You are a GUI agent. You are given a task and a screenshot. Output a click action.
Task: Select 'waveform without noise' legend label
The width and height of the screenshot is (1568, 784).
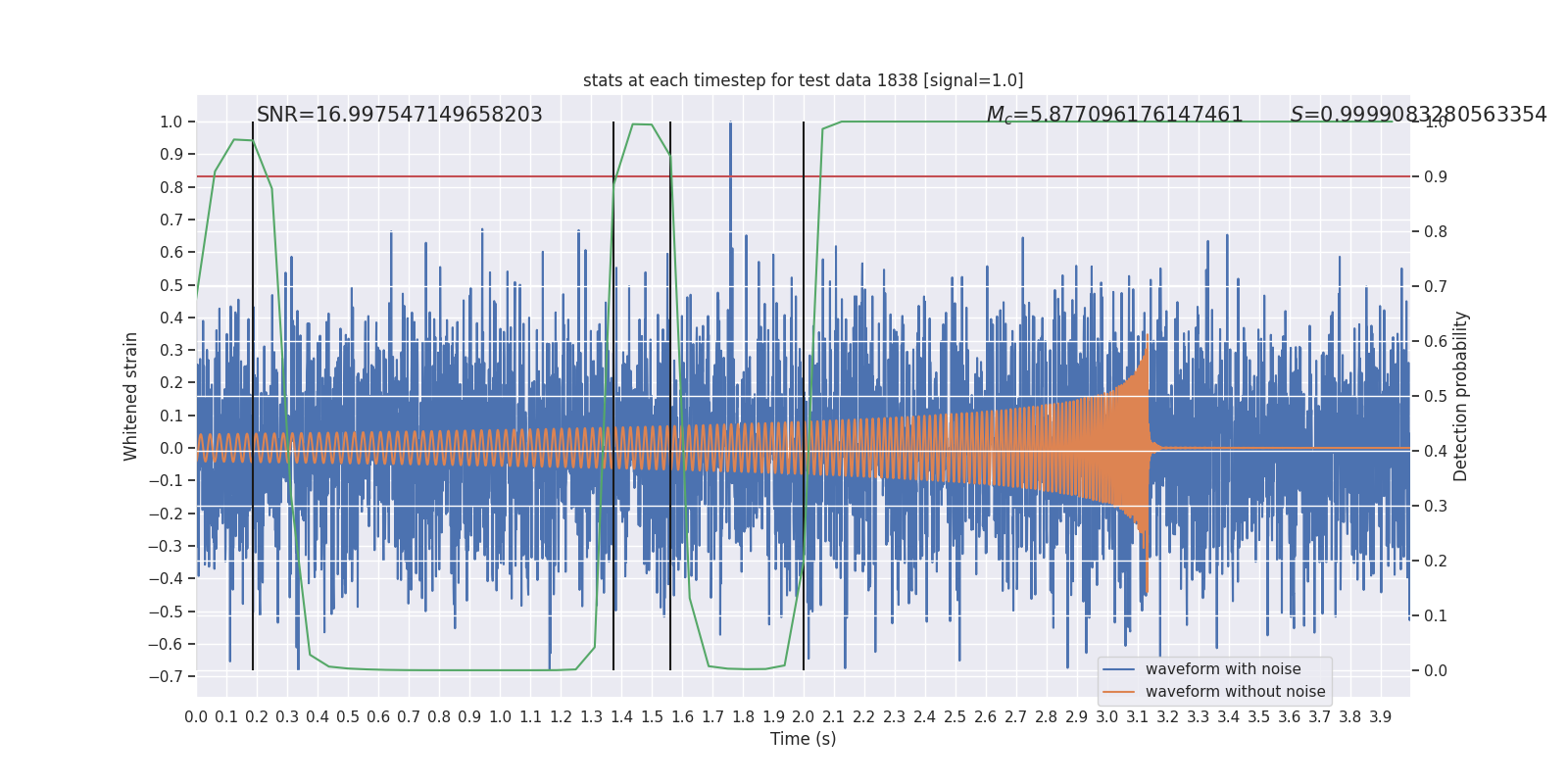click(1235, 692)
